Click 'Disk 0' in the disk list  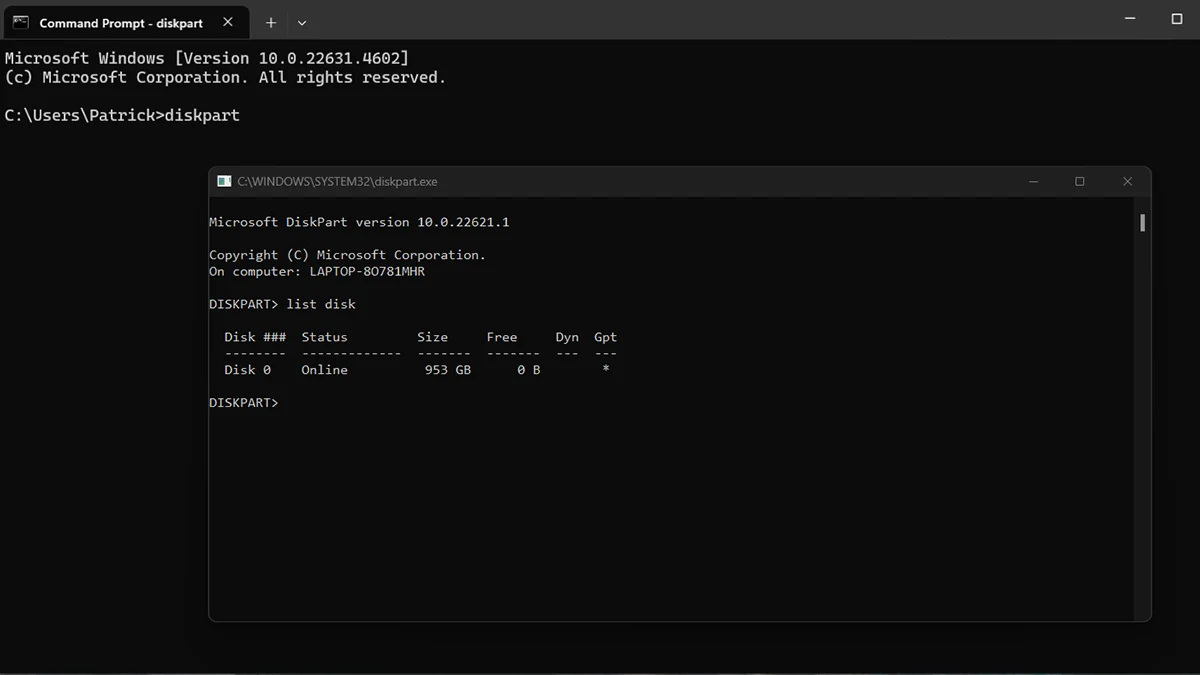(x=248, y=370)
